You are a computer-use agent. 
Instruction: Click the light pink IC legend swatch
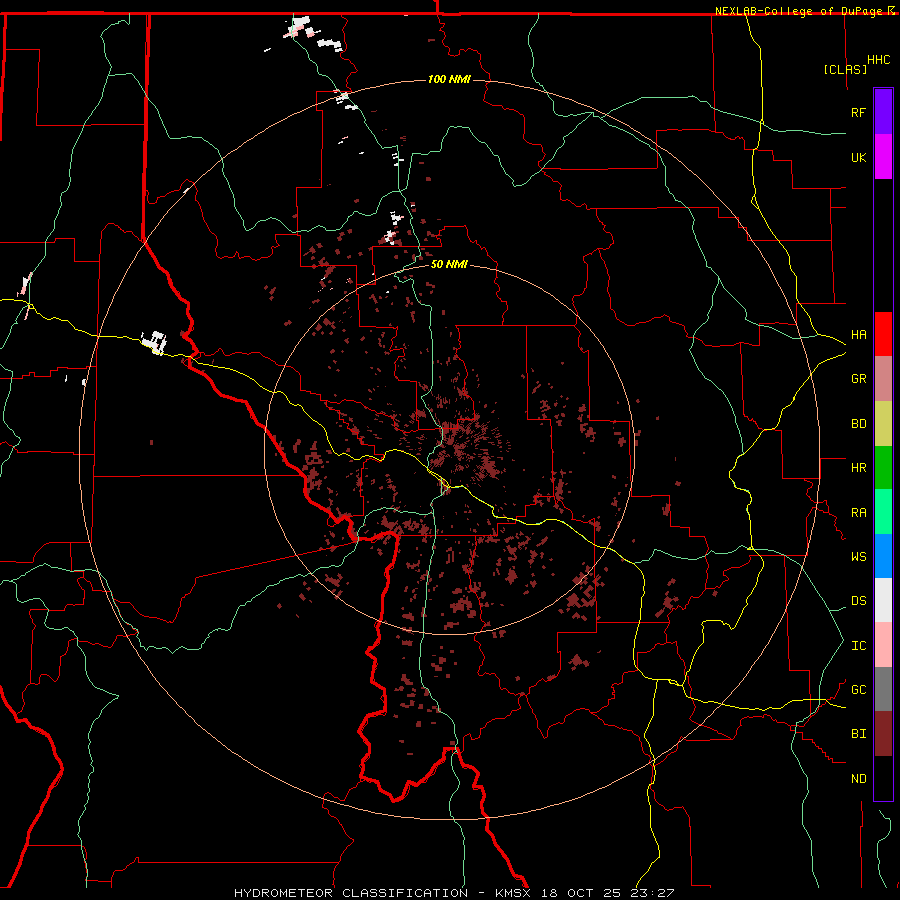(x=883, y=645)
